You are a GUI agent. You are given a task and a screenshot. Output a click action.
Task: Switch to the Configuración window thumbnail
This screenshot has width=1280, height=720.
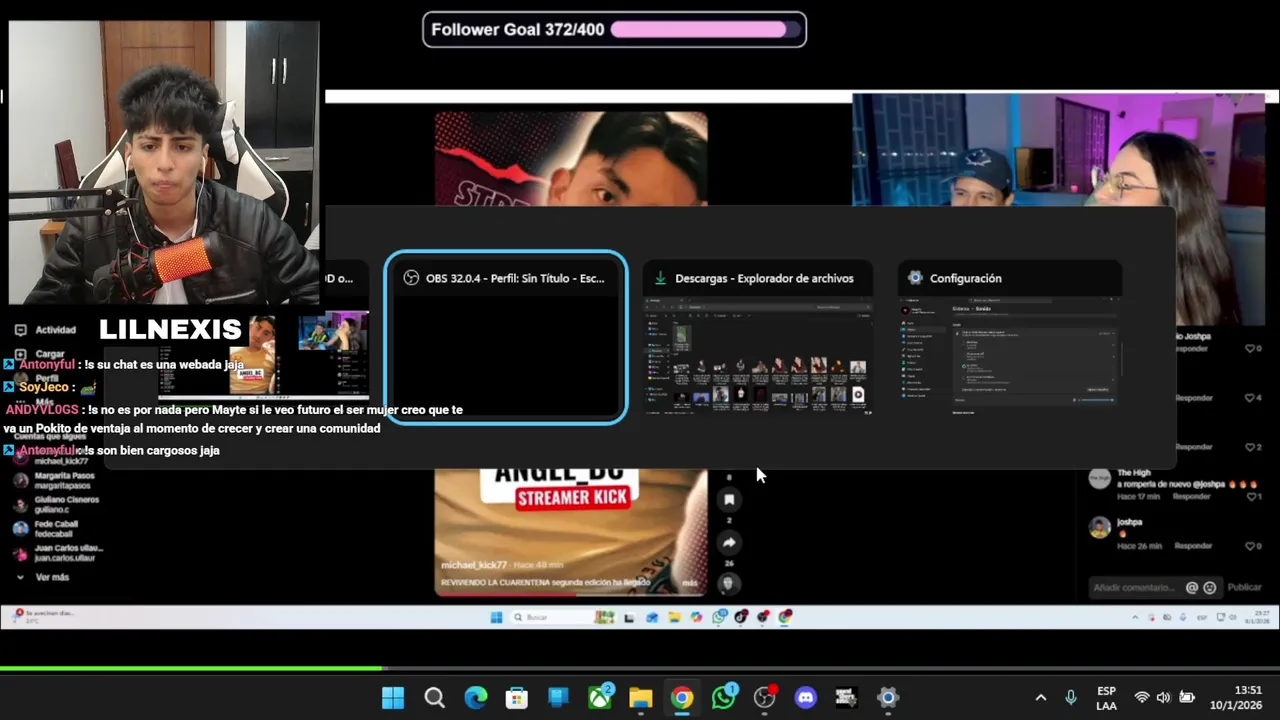point(1010,337)
